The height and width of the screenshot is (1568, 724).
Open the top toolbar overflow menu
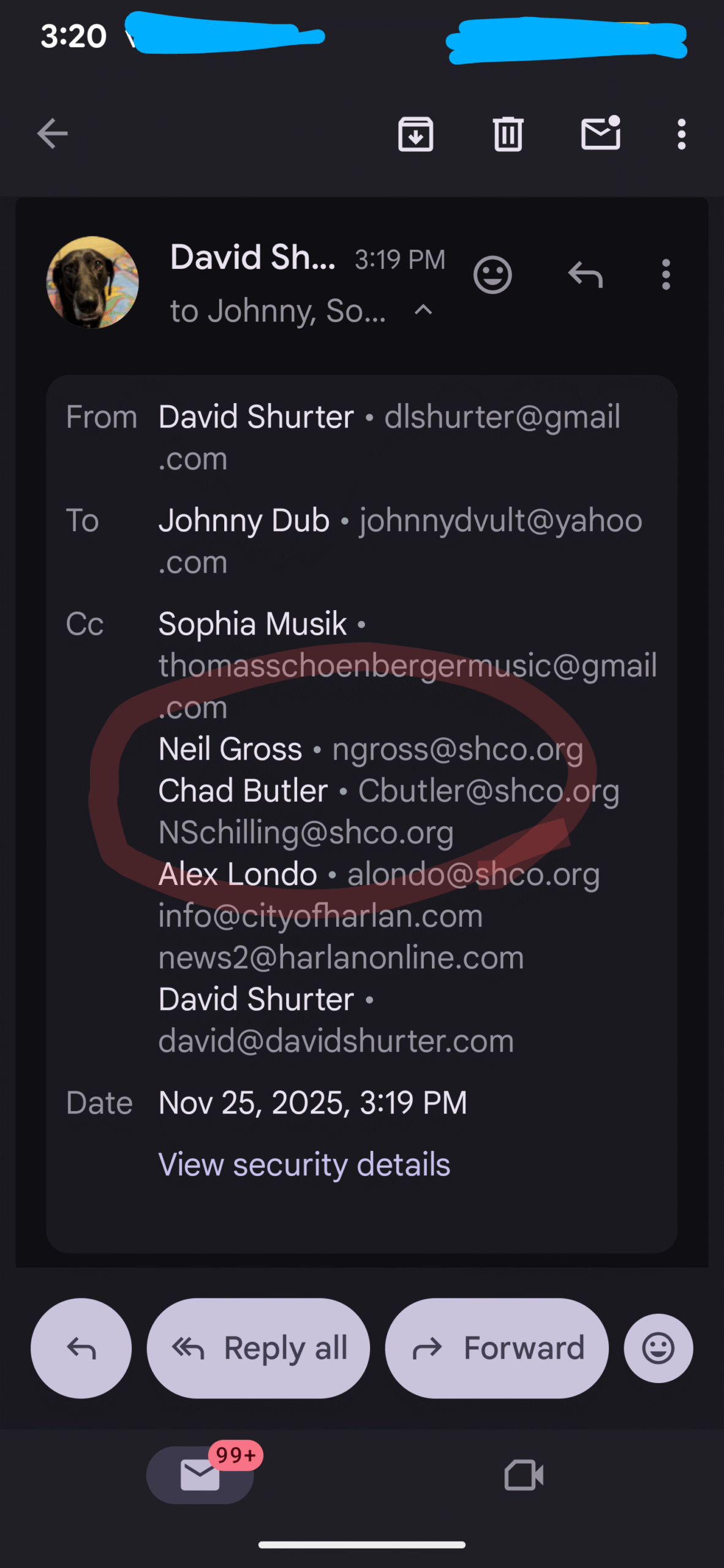[681, 134]
